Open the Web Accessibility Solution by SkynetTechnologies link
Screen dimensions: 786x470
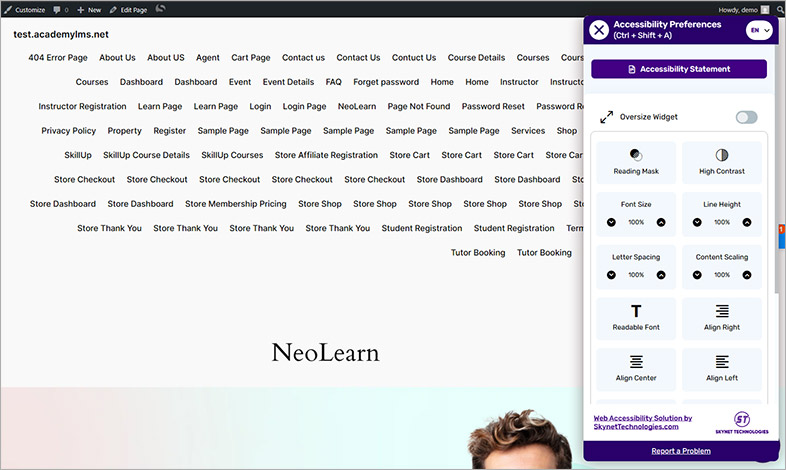coord(643,422)
